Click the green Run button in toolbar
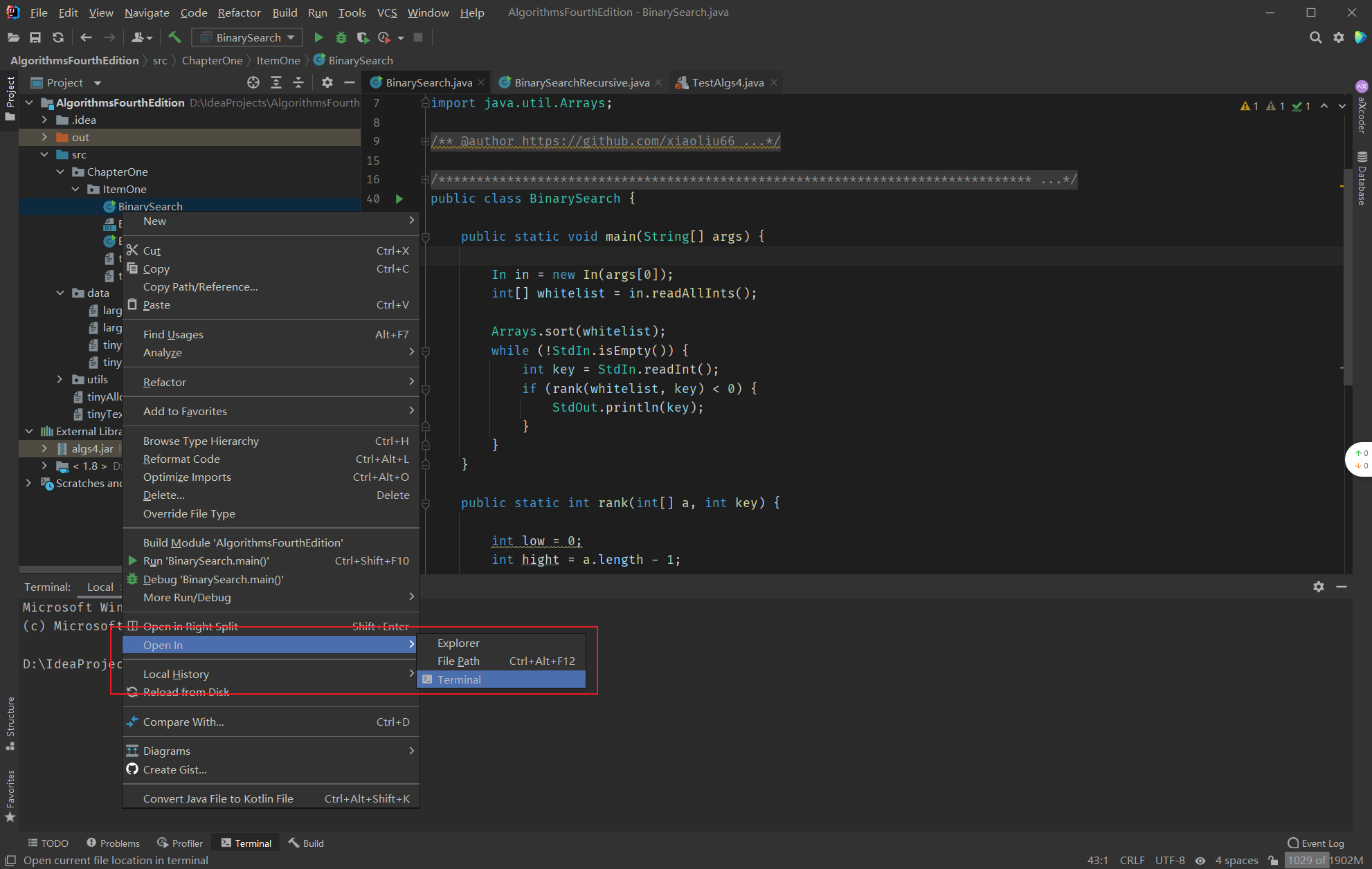This screenshot has width=1372, height=869. click(318, 37)
